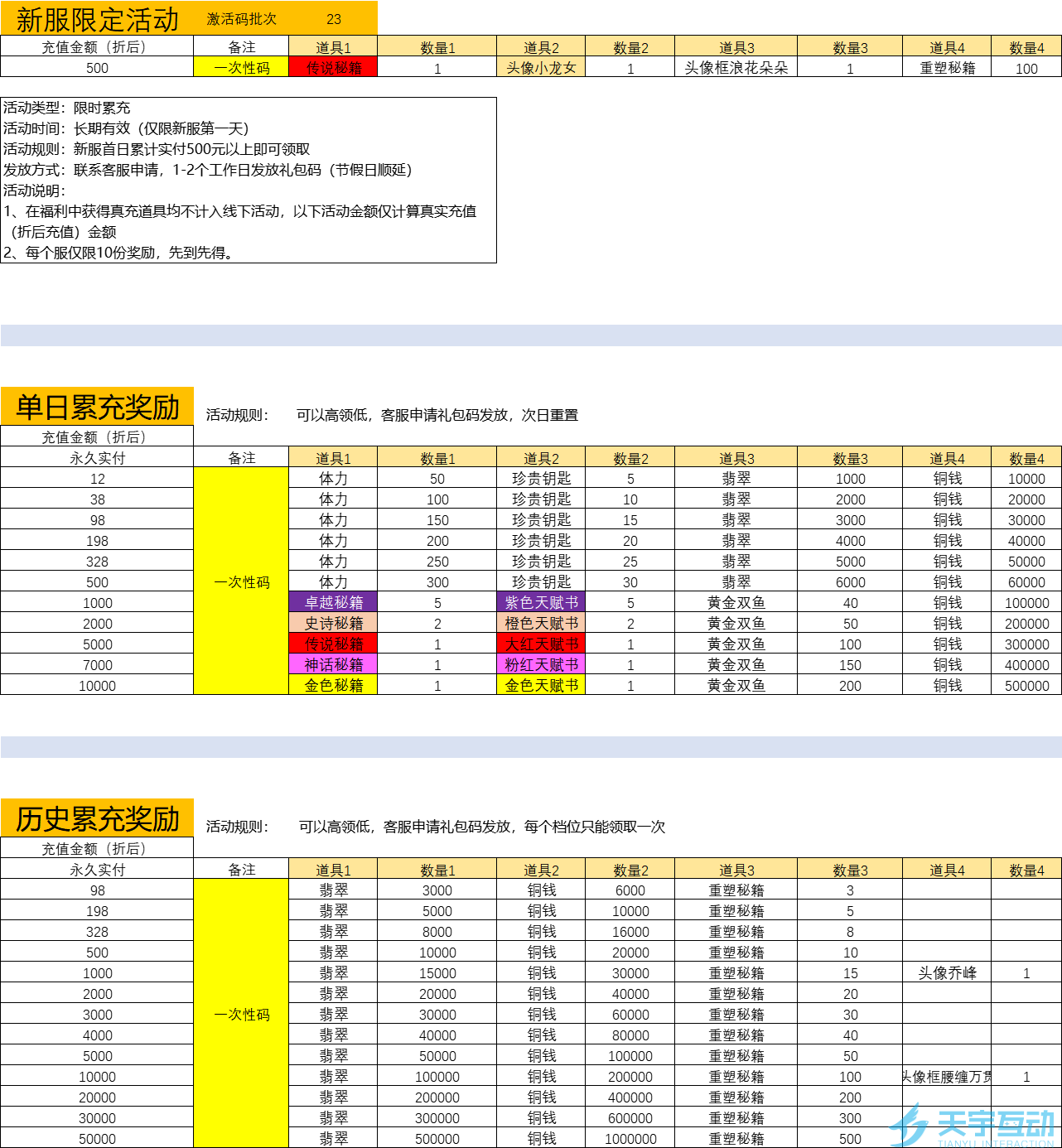Image resolution: width=1062 pixels, height=1148 pixels.
Task: Select the 头像框腰缠万贯 reward cell
Action: click(947, 1077)
